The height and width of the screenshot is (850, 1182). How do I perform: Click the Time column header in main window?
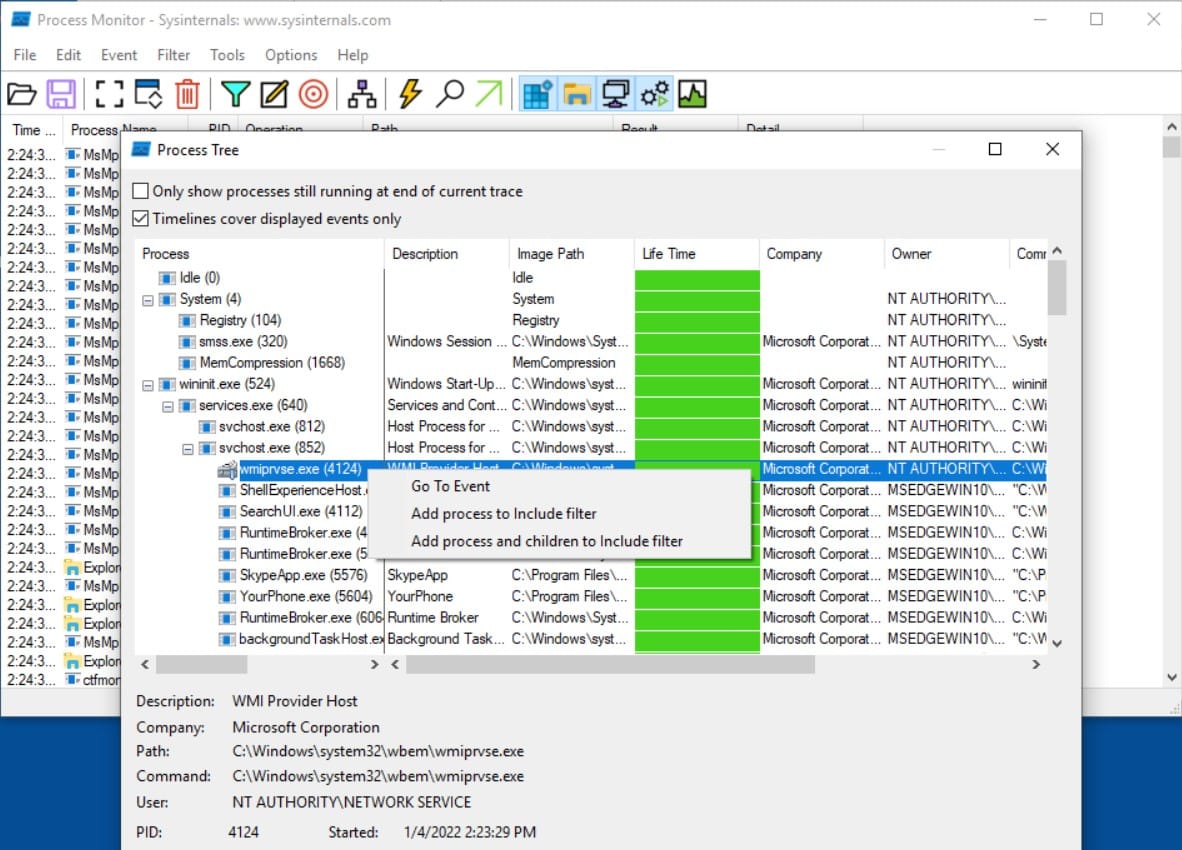33,130
